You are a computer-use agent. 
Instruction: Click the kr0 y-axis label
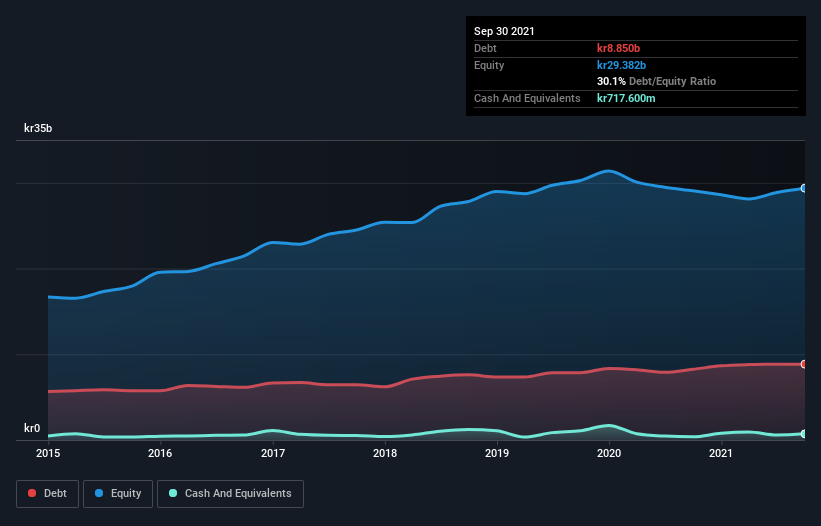(x=32, y=428)
